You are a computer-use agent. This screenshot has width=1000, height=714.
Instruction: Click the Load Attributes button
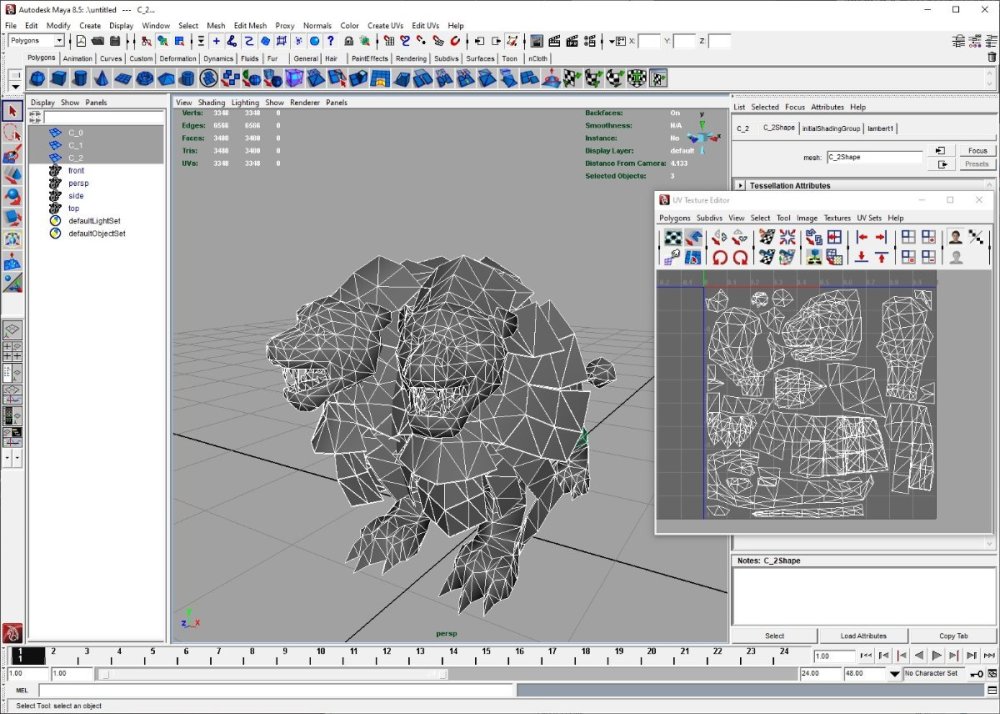863,635
